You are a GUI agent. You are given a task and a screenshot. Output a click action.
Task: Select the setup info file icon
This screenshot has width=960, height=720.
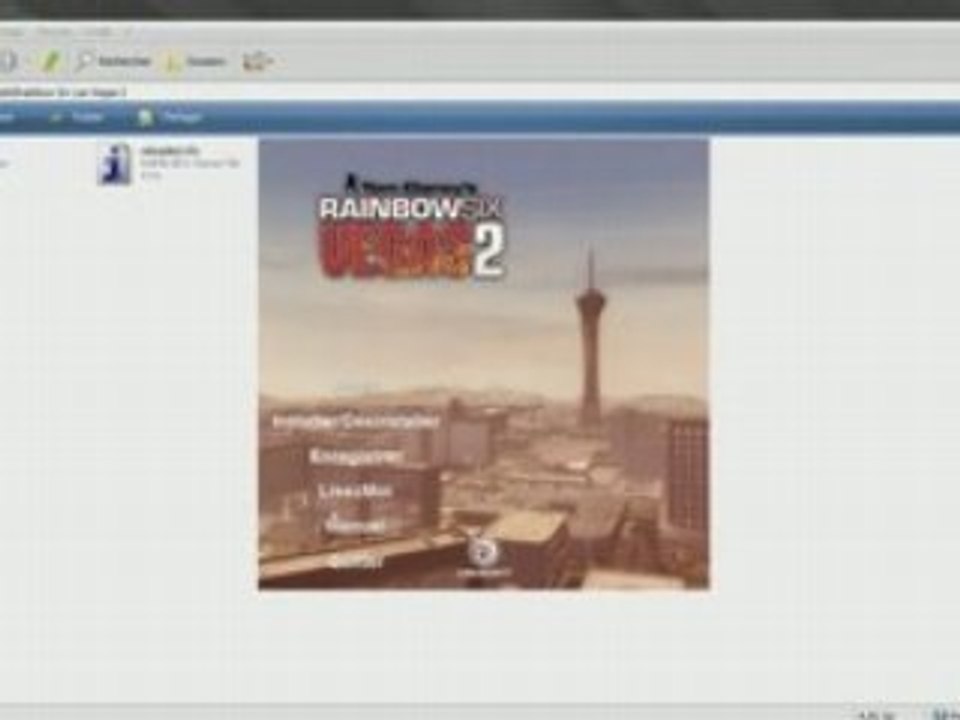coord(114,164)
